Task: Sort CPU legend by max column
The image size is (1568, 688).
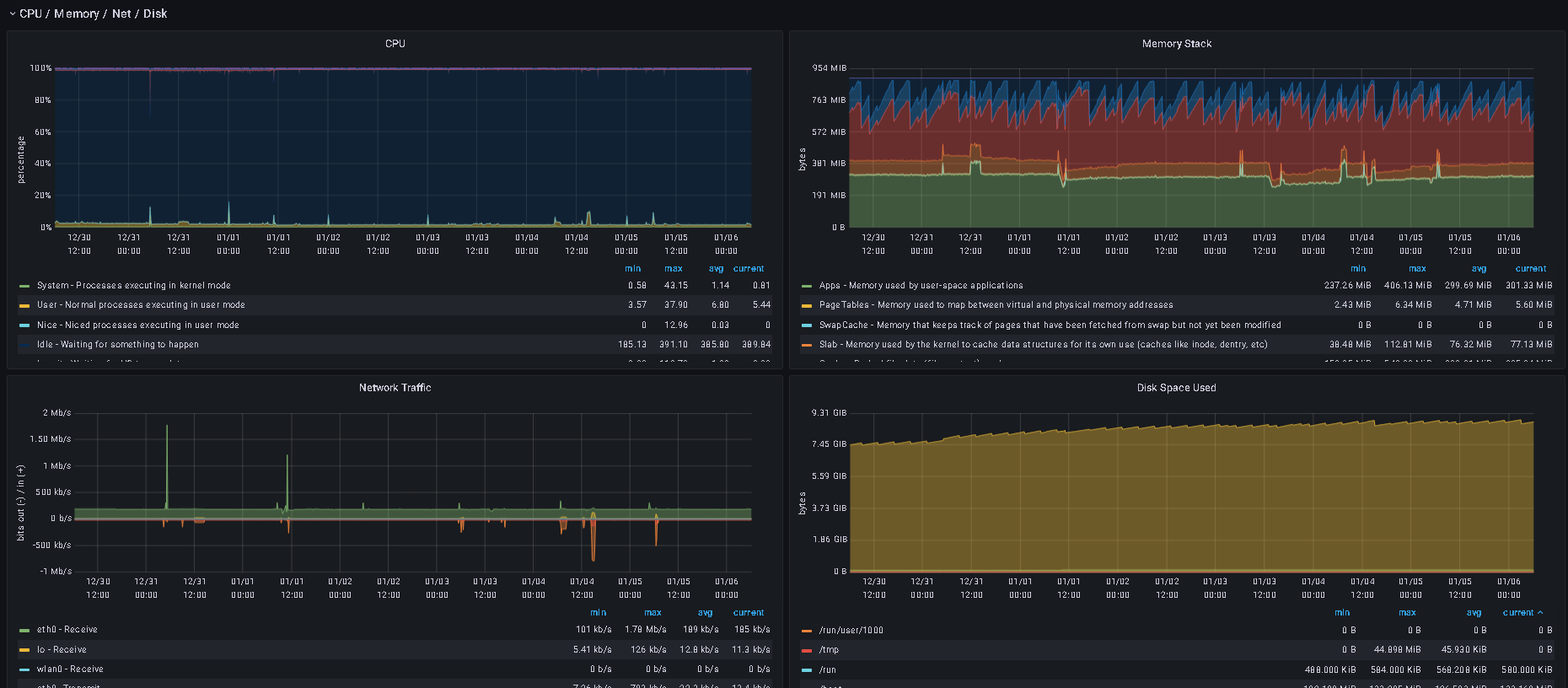Action: pos(674,269)
